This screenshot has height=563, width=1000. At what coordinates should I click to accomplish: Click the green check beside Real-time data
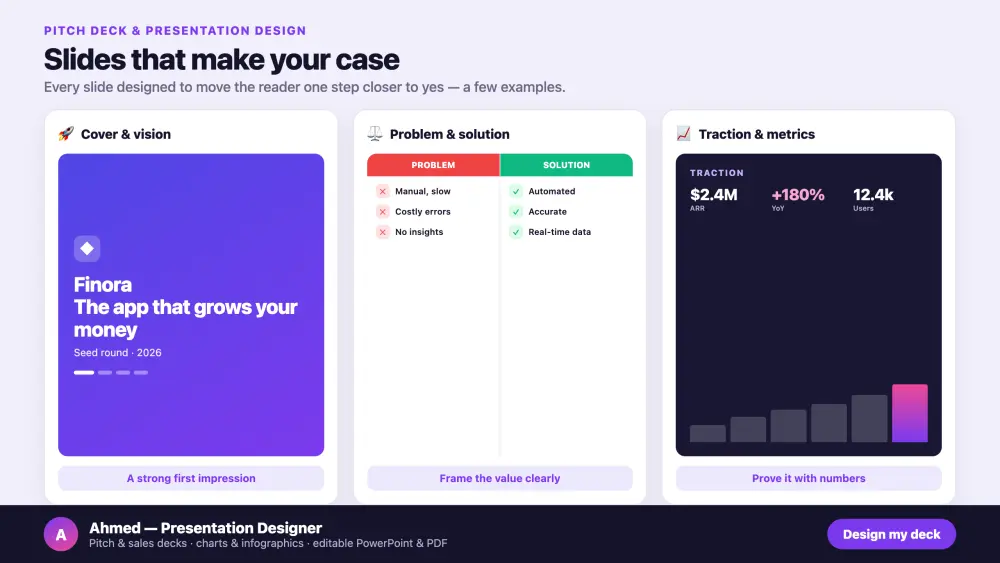tap(516, 232)
